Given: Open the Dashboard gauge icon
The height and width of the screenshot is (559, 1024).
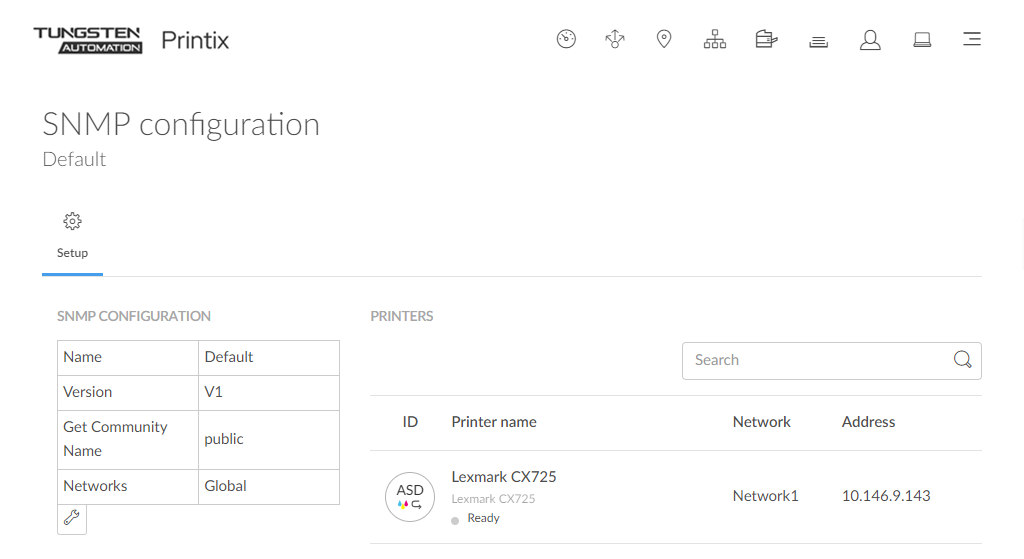Looking at the screenshot, I should pyautogui.click(x=566, y=40).
